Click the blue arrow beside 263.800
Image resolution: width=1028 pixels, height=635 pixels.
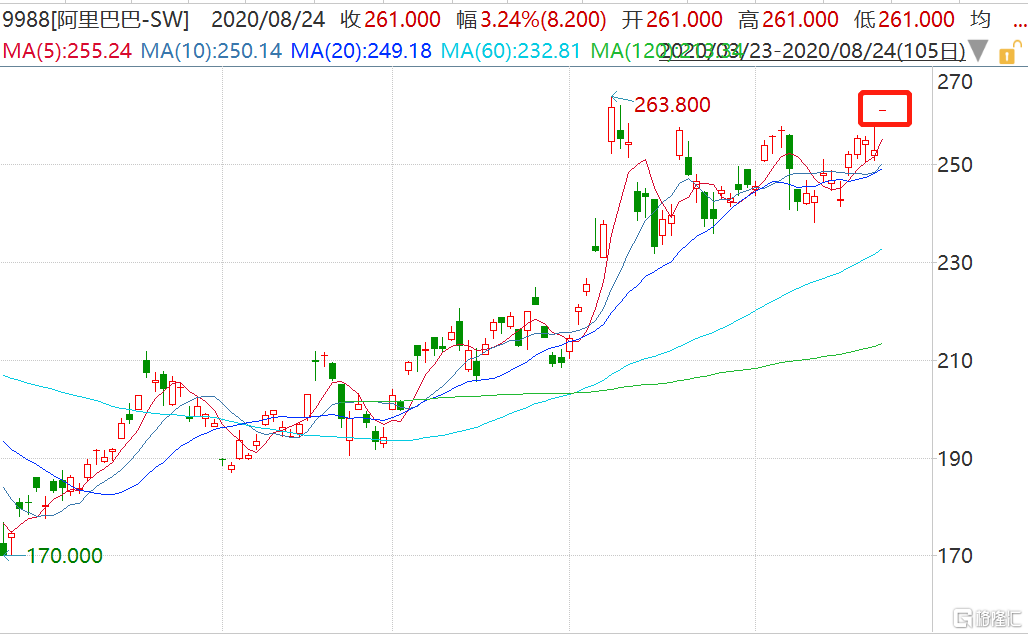(x=622, y=98)
